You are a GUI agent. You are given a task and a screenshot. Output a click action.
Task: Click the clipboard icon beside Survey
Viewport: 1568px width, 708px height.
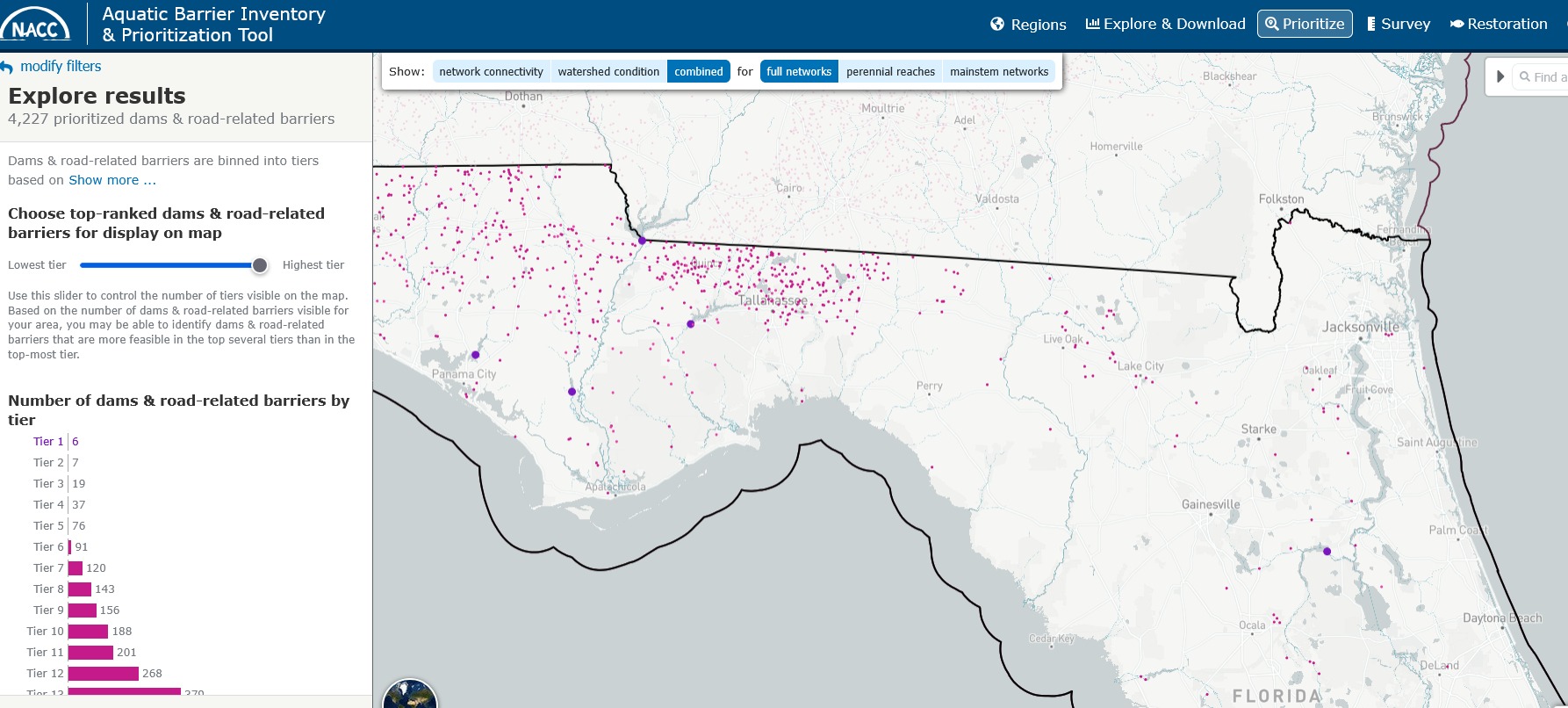pyautogui.click(x=1371, y=24)
